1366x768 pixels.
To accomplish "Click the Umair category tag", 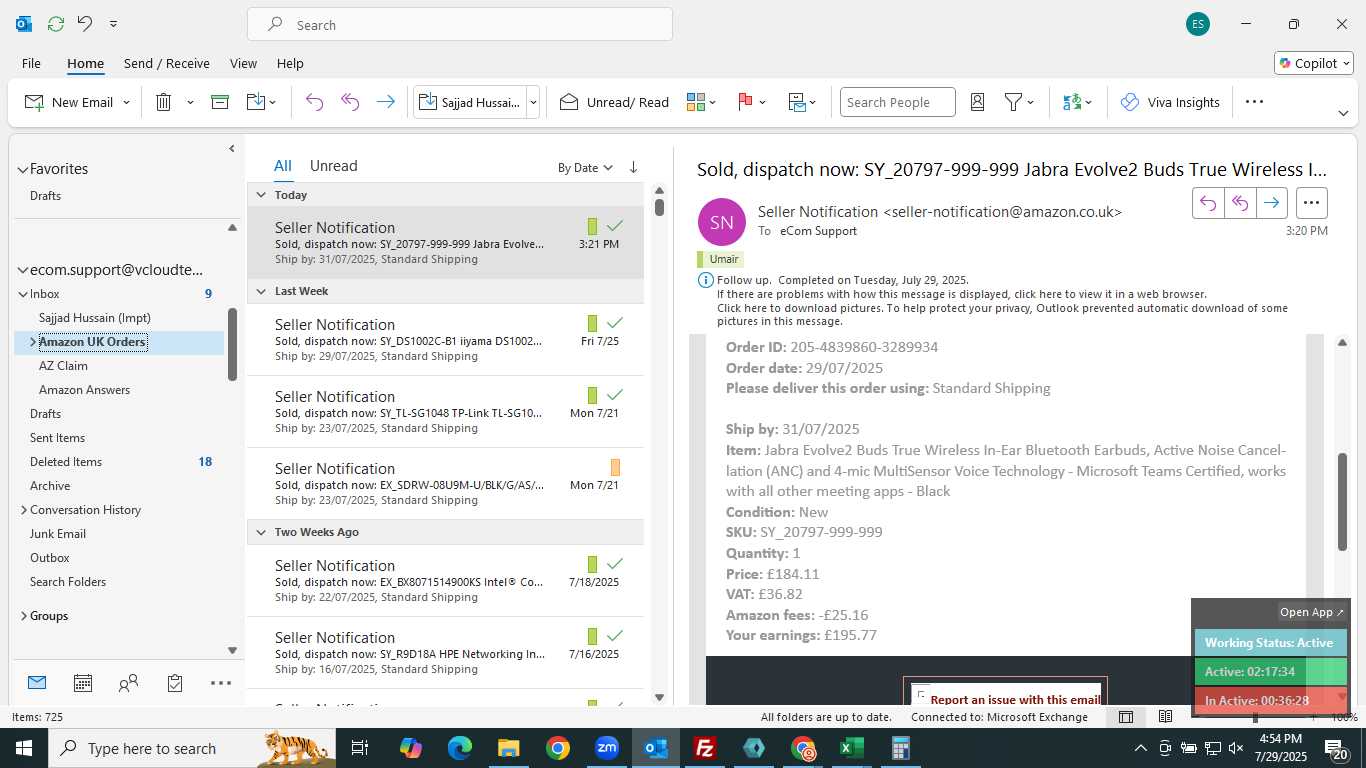I will (x=721, y=259).
